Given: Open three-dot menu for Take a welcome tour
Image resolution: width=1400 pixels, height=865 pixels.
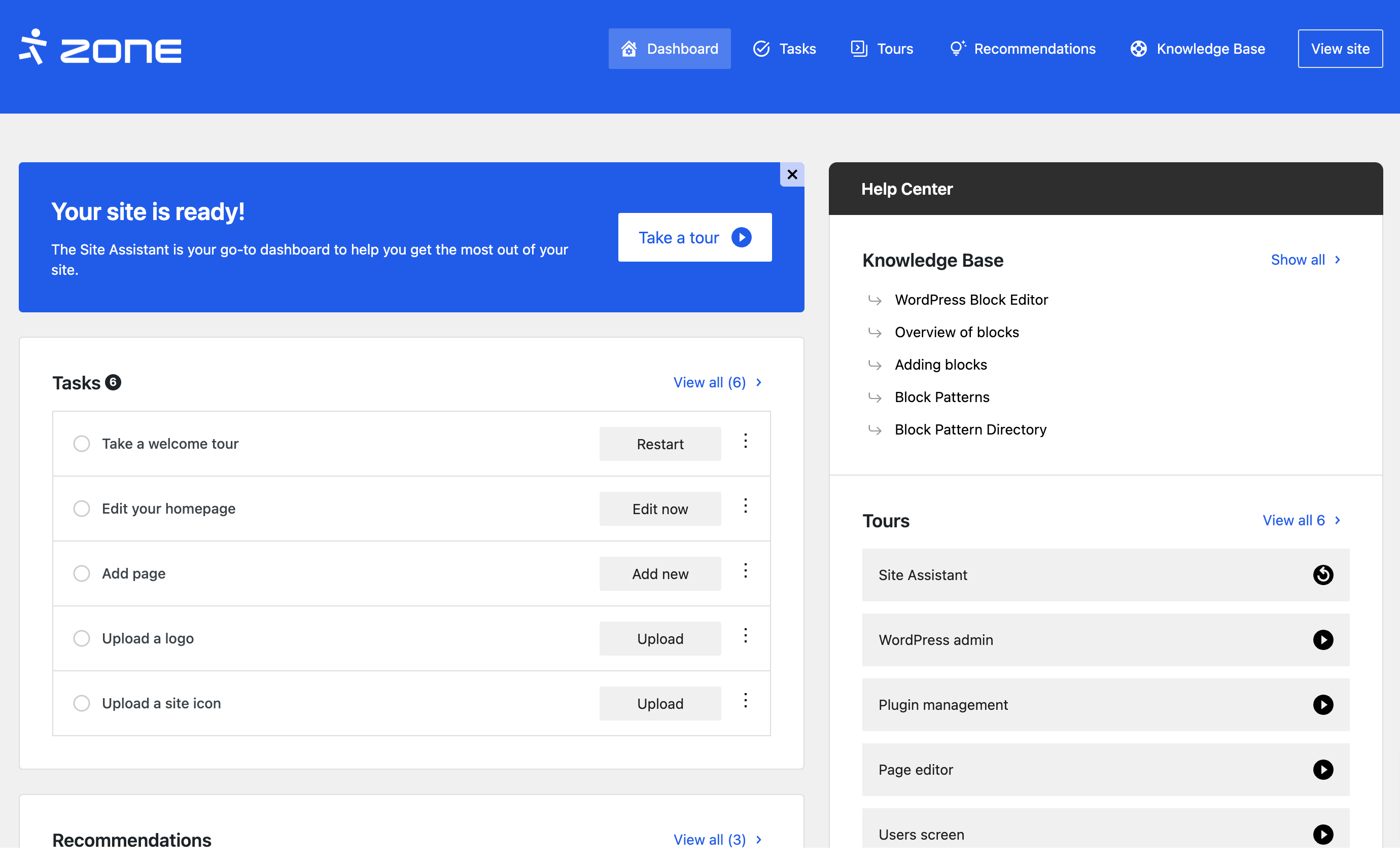Looking at the screenshot, I should click(x=745, y=441).
